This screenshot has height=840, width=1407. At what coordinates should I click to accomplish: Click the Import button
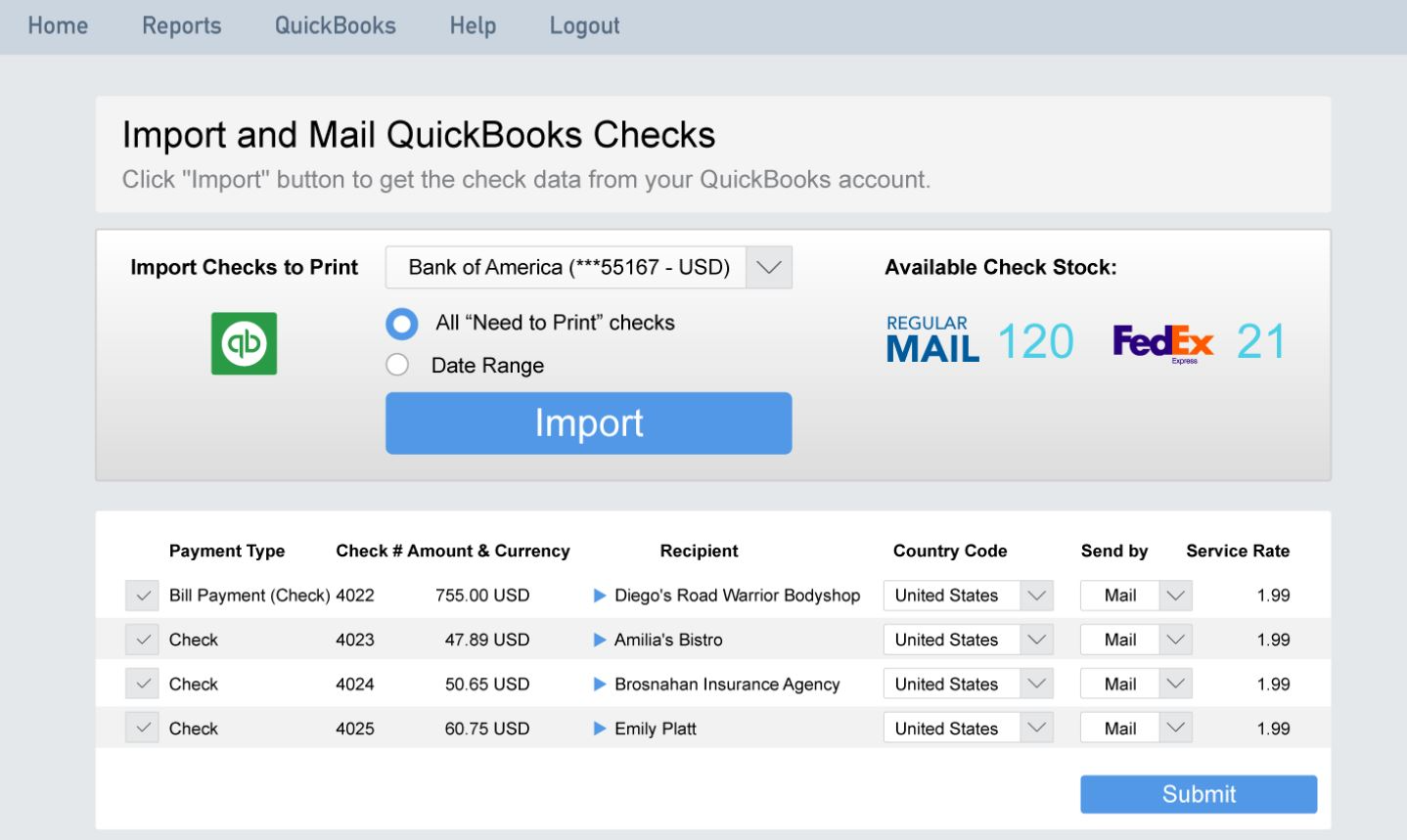click(588, 422)
